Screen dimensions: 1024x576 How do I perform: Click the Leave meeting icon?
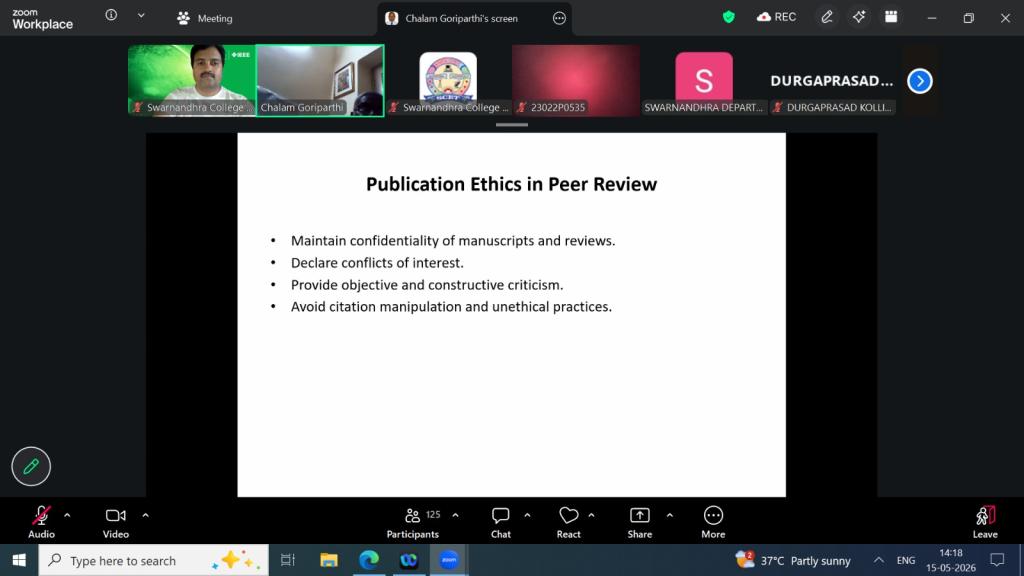tap(985, 515)
